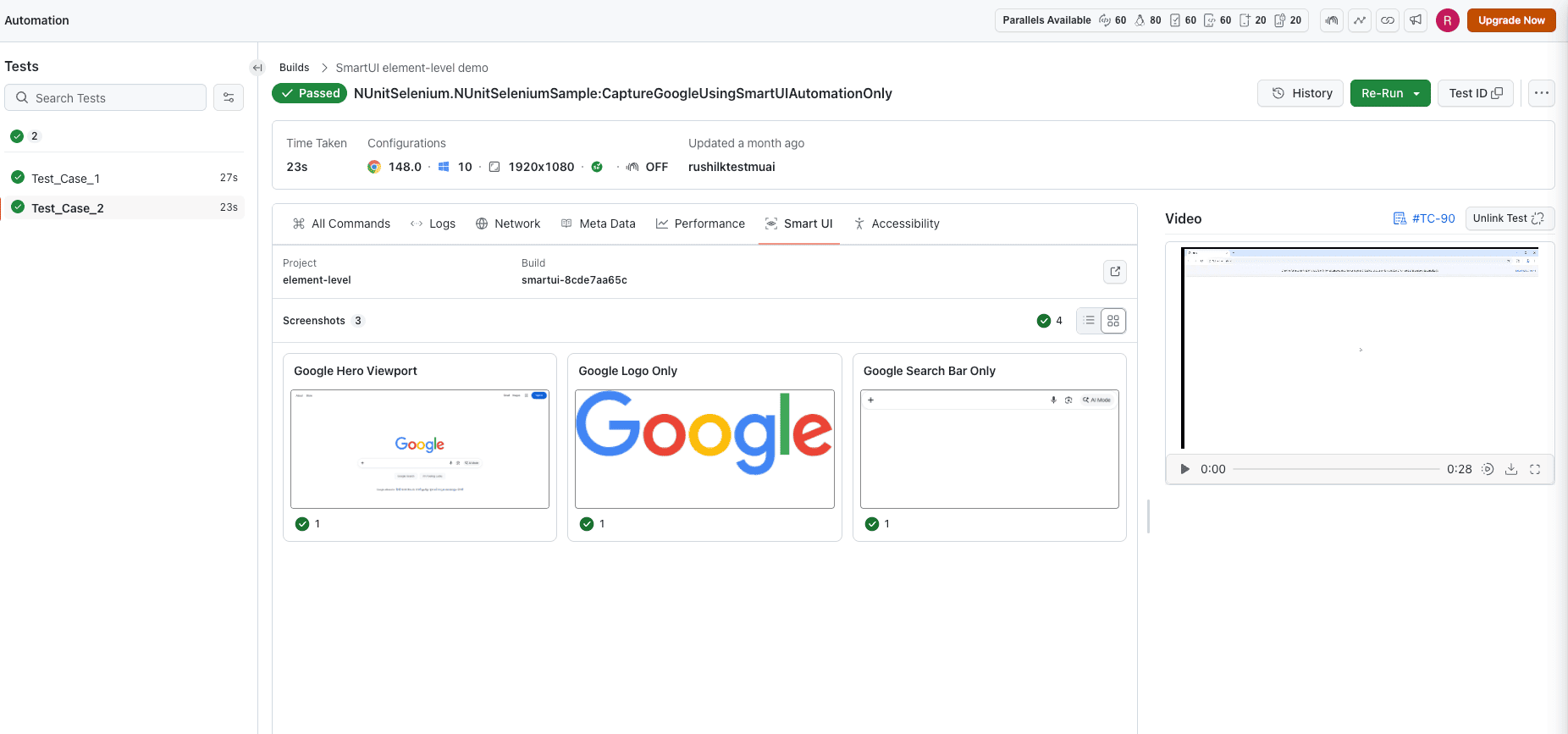Click the Upgrade Now button
Viewport: 1568px width, 734px height.
(x=1511, y=20)
